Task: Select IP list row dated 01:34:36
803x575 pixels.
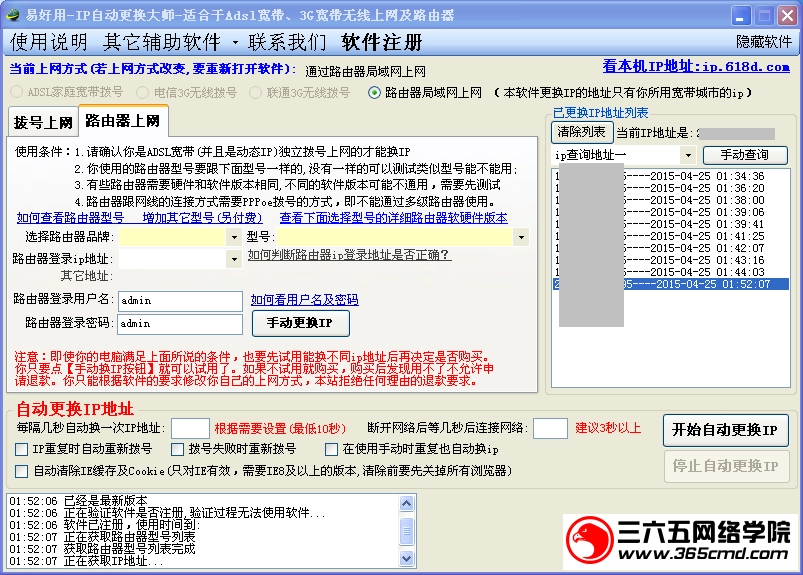Action: tap(670, 176)
